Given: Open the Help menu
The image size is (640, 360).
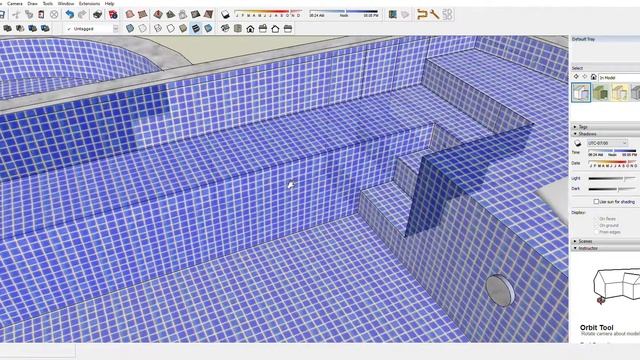Looking at the screenshot, I should click(x=110, y=3).
